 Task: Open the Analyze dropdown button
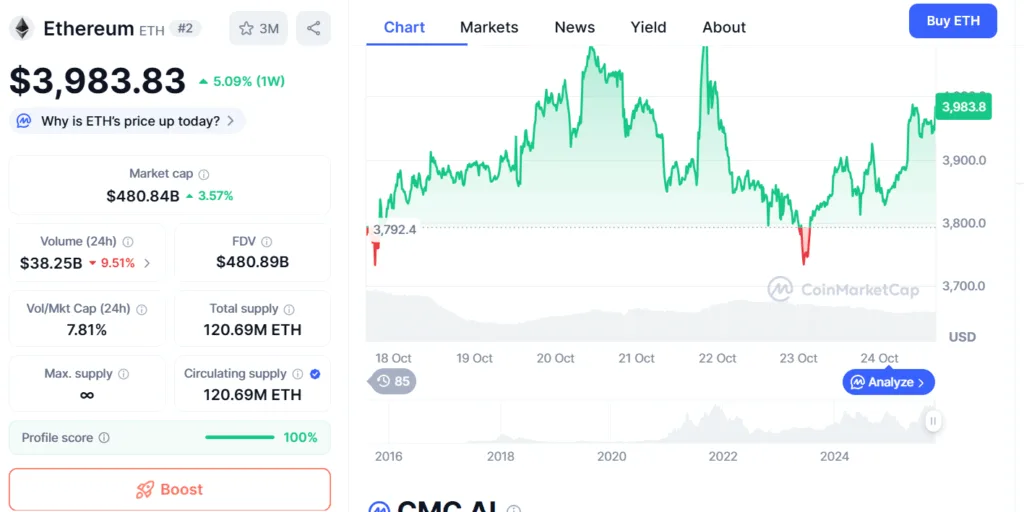pos(889,382)
